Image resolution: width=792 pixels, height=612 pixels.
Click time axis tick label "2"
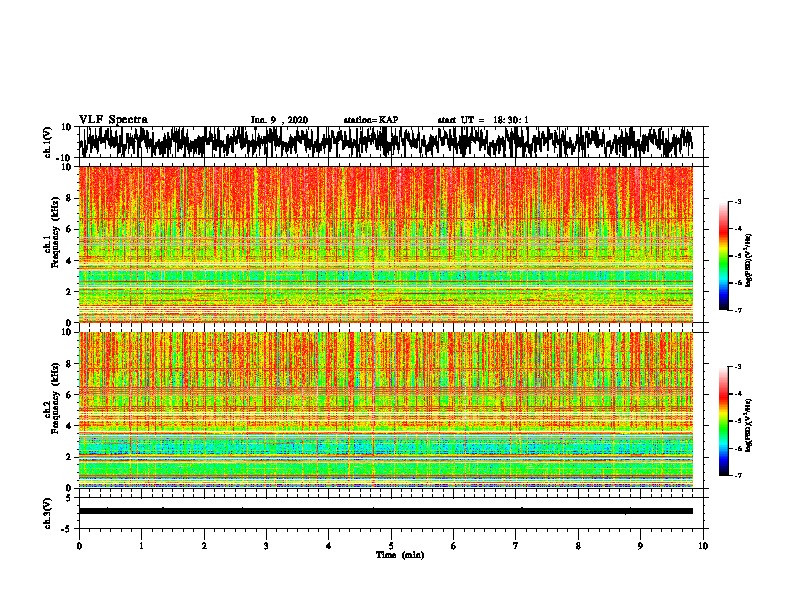204,546
